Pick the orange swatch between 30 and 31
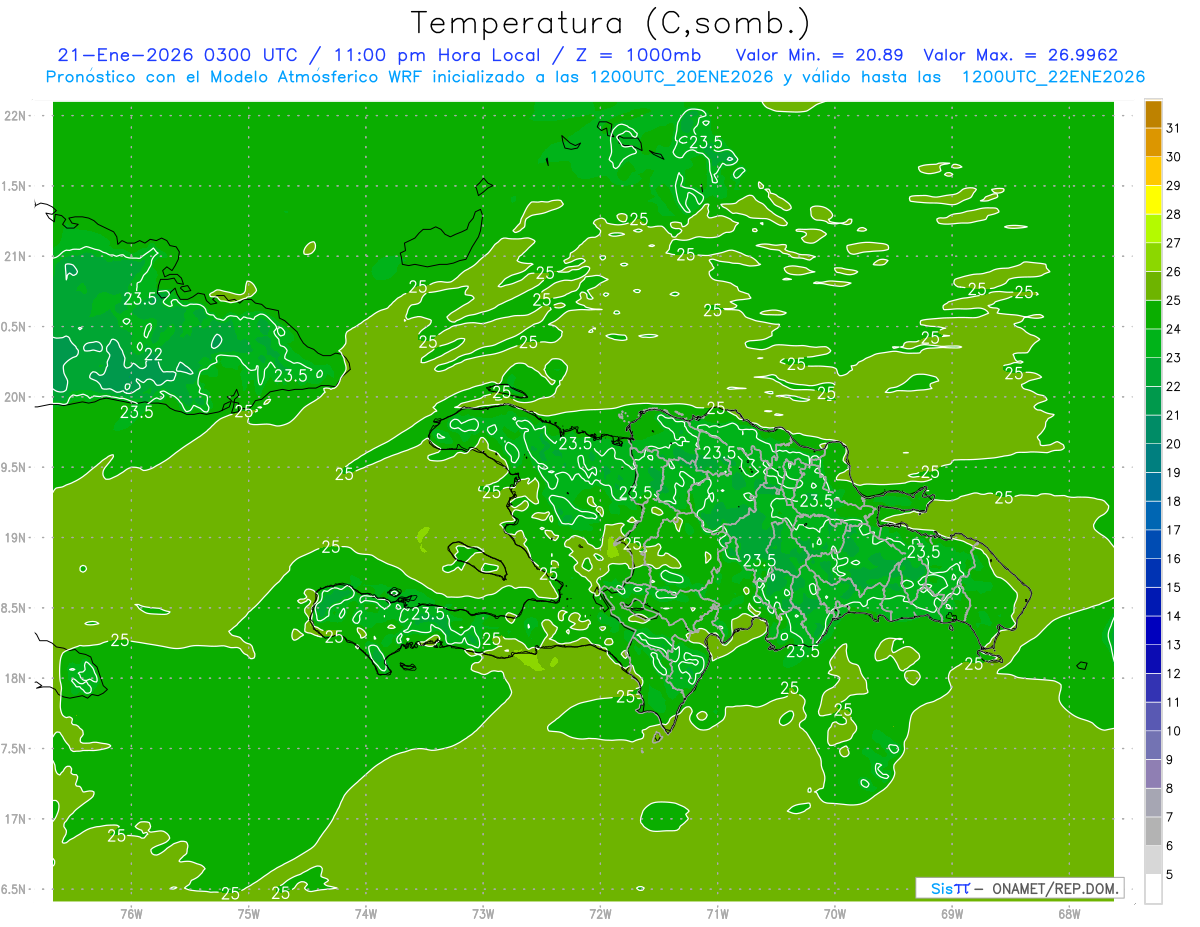This screenshot has height=927, width=1200. (1153, 143)
